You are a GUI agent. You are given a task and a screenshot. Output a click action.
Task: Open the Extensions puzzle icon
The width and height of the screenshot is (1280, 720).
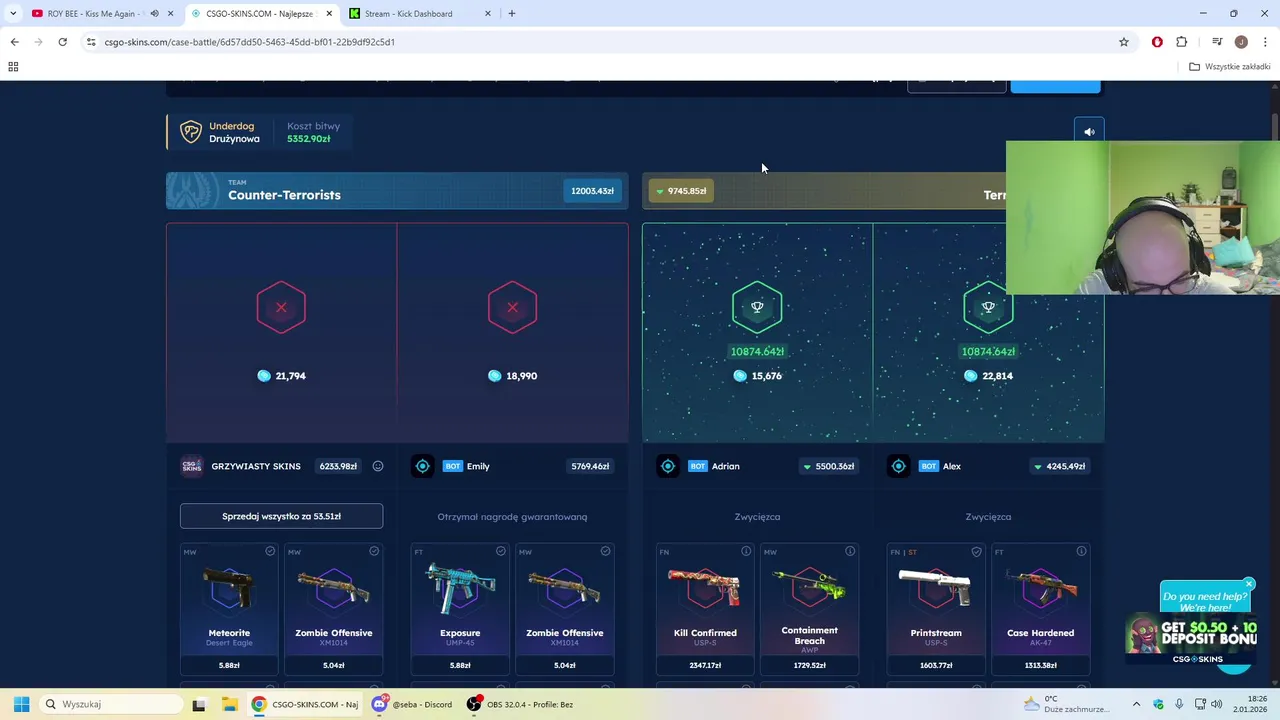point(1182,42)
